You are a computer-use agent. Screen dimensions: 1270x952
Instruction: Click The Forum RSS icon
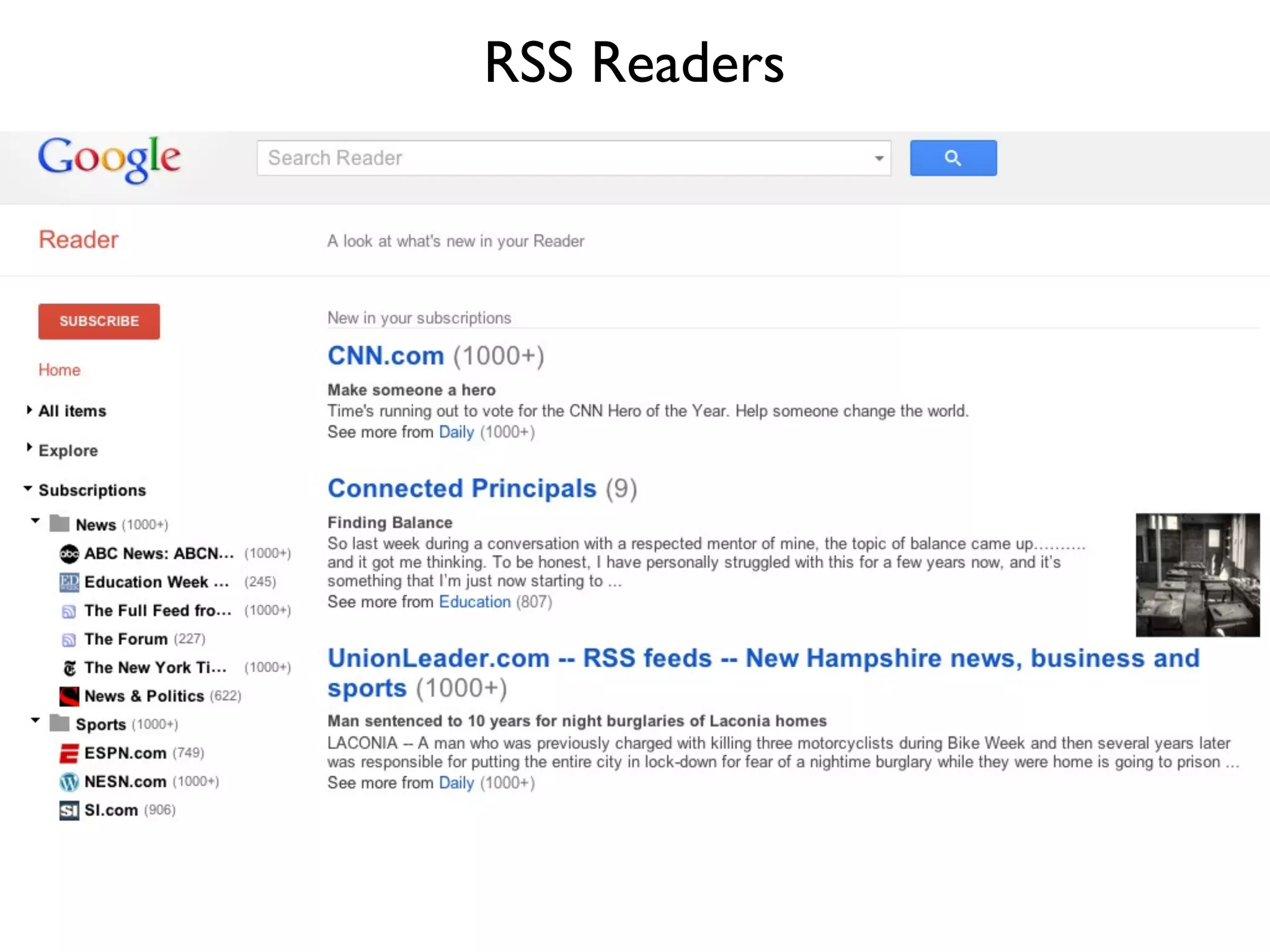(69, 640)
